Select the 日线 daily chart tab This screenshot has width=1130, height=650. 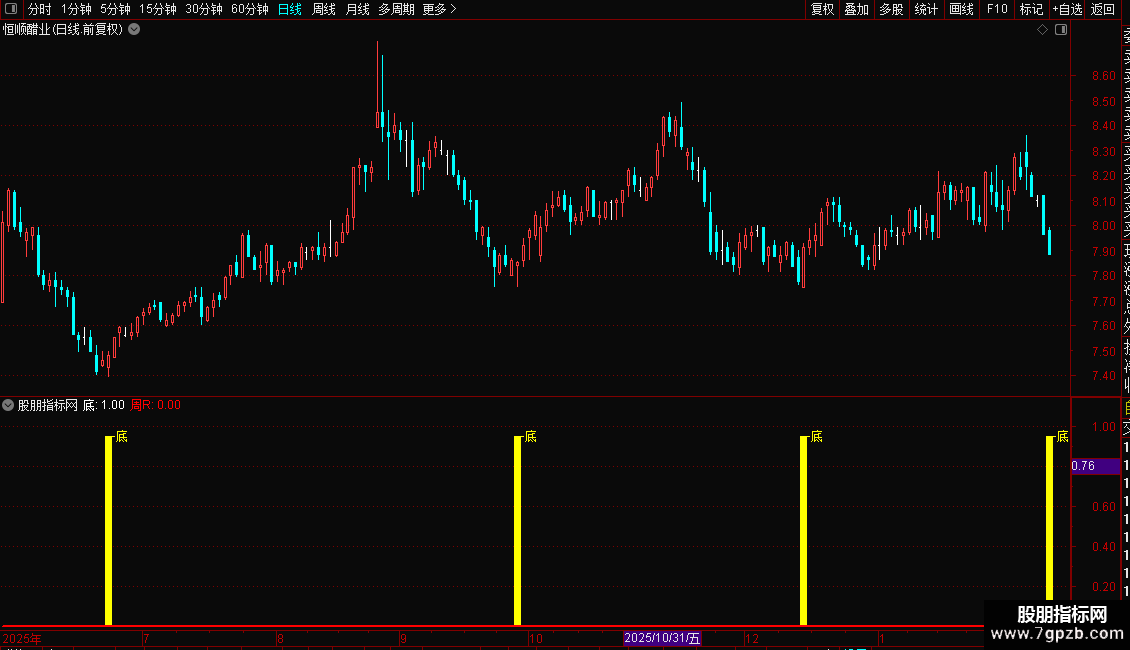[290, 9]
